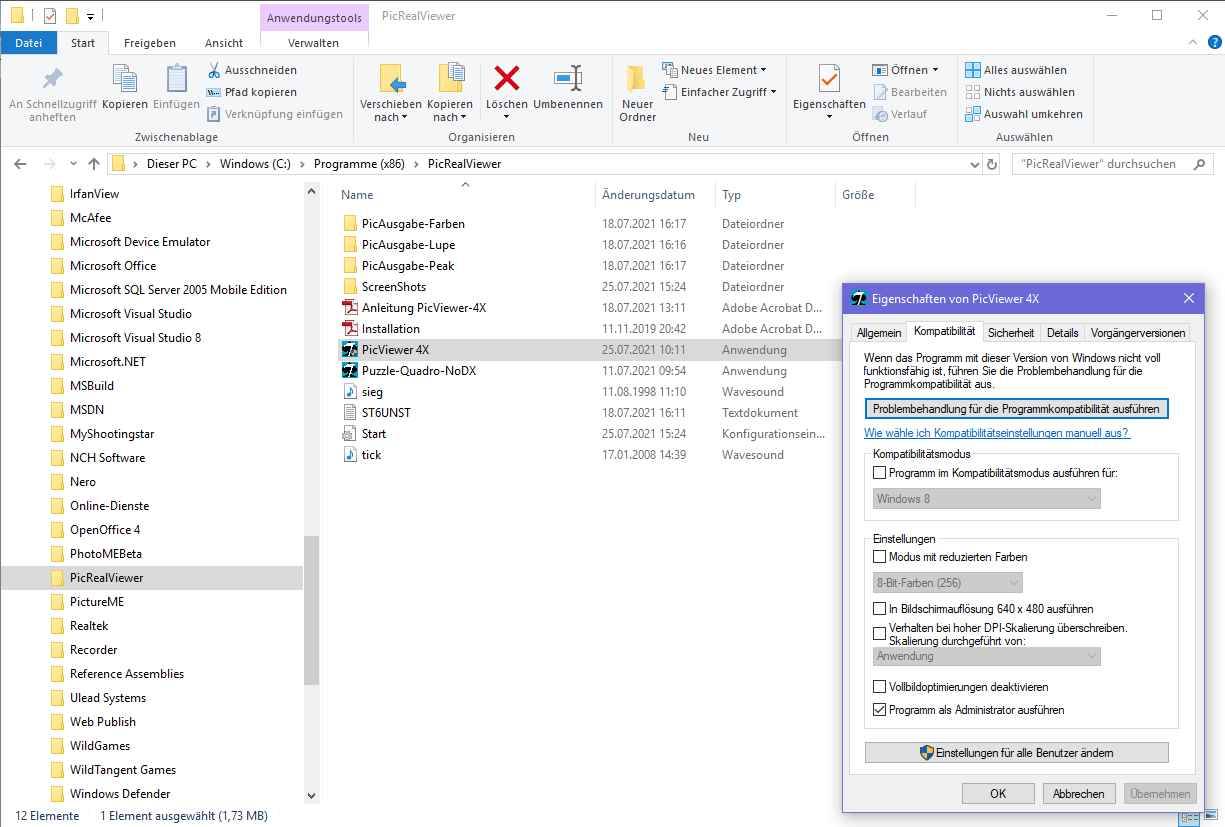Enable Programm im Kompatibilitätsmodus ausführen
The width and height of the screenshot is (1225, 827).
coord(880,473)
